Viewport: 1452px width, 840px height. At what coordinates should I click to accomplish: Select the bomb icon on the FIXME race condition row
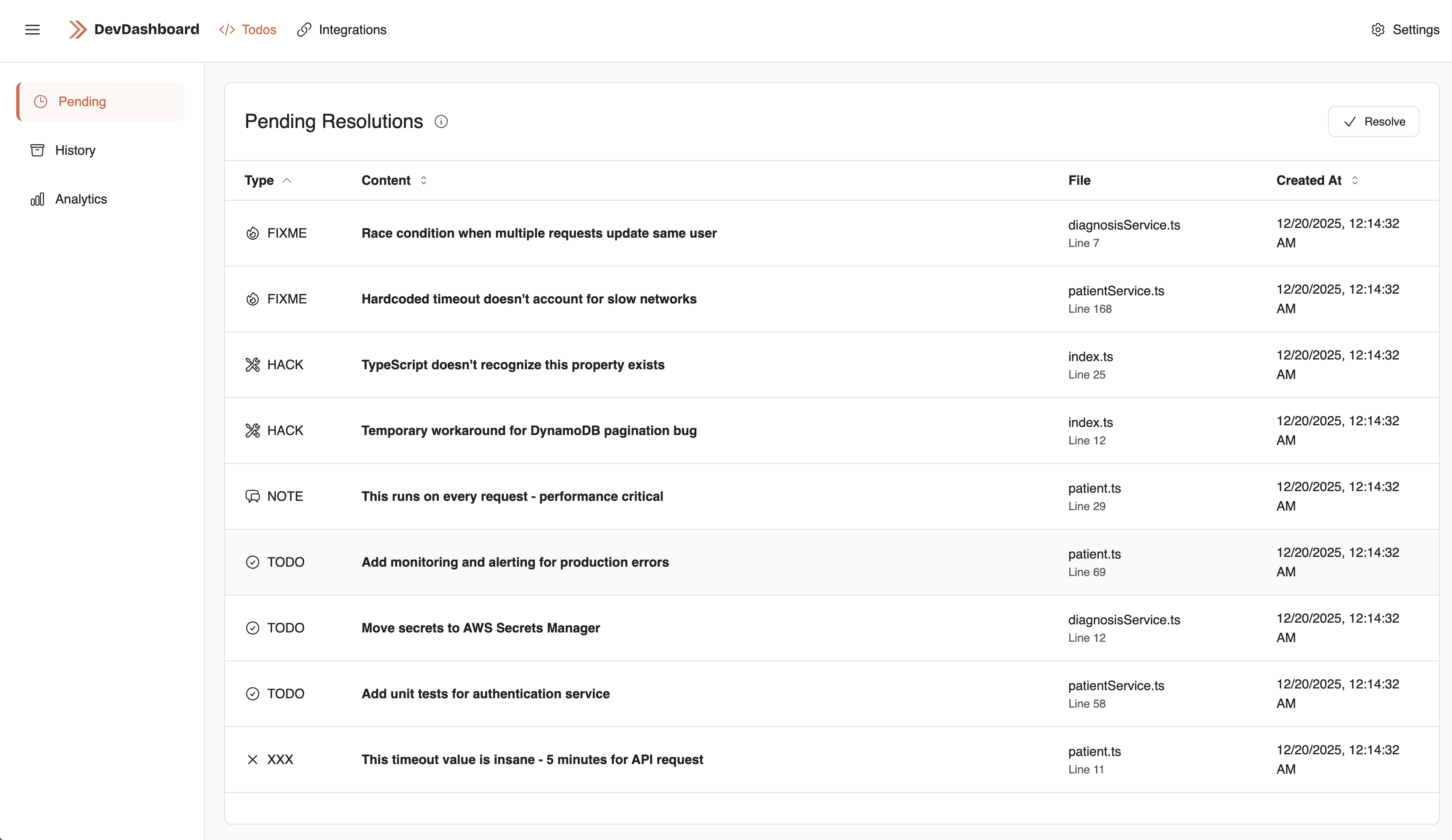[252, 233]
